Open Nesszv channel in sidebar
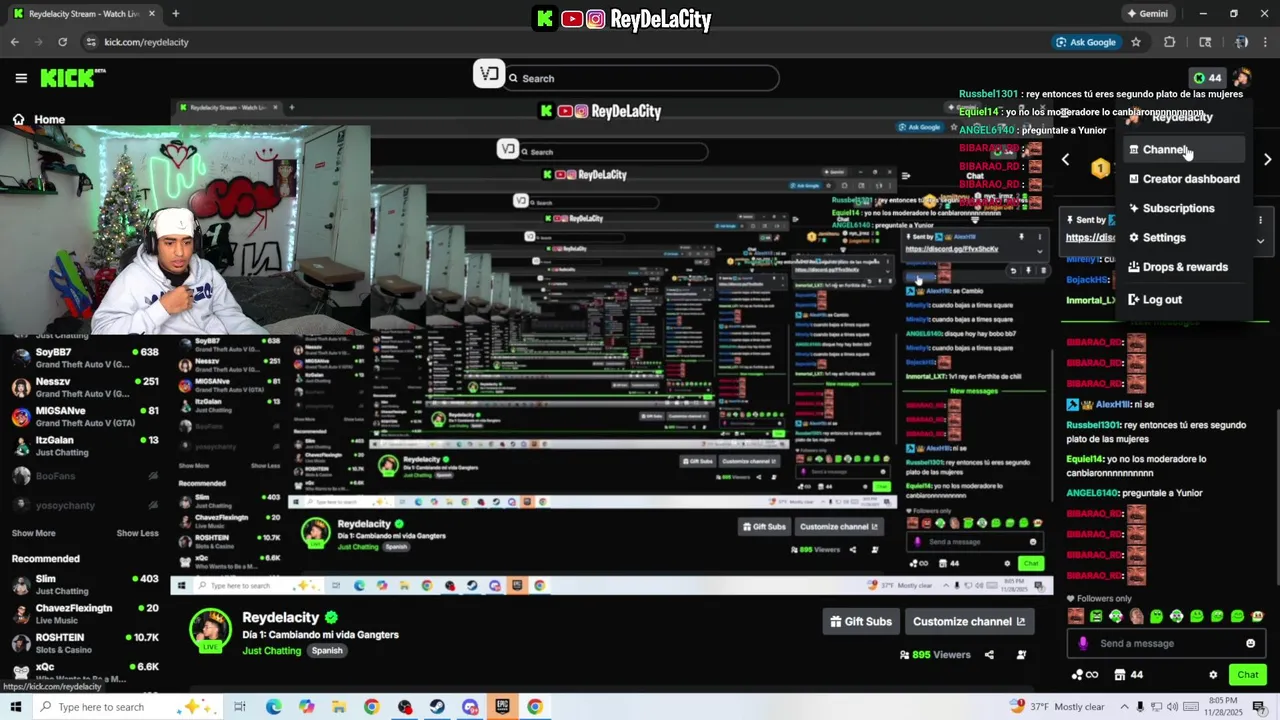The image size is (1280, 720). [x=85, y=387]
